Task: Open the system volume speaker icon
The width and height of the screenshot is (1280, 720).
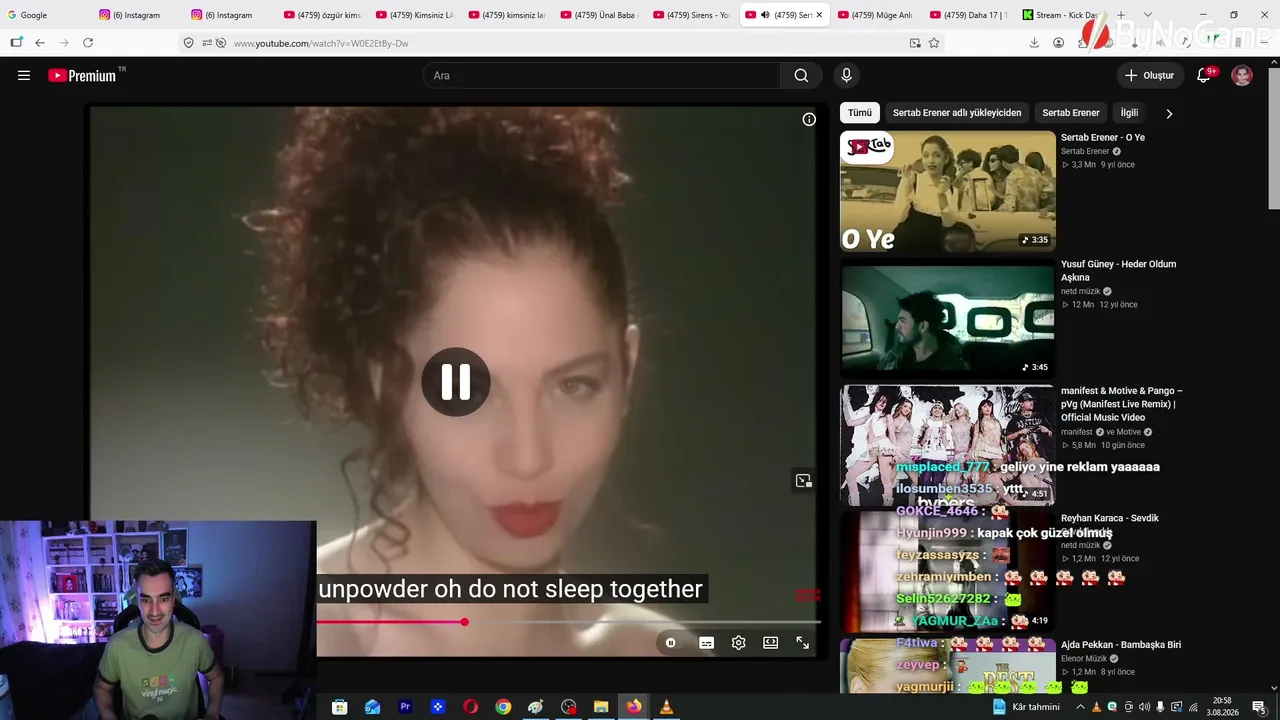Action: (x=1144, y=707)
